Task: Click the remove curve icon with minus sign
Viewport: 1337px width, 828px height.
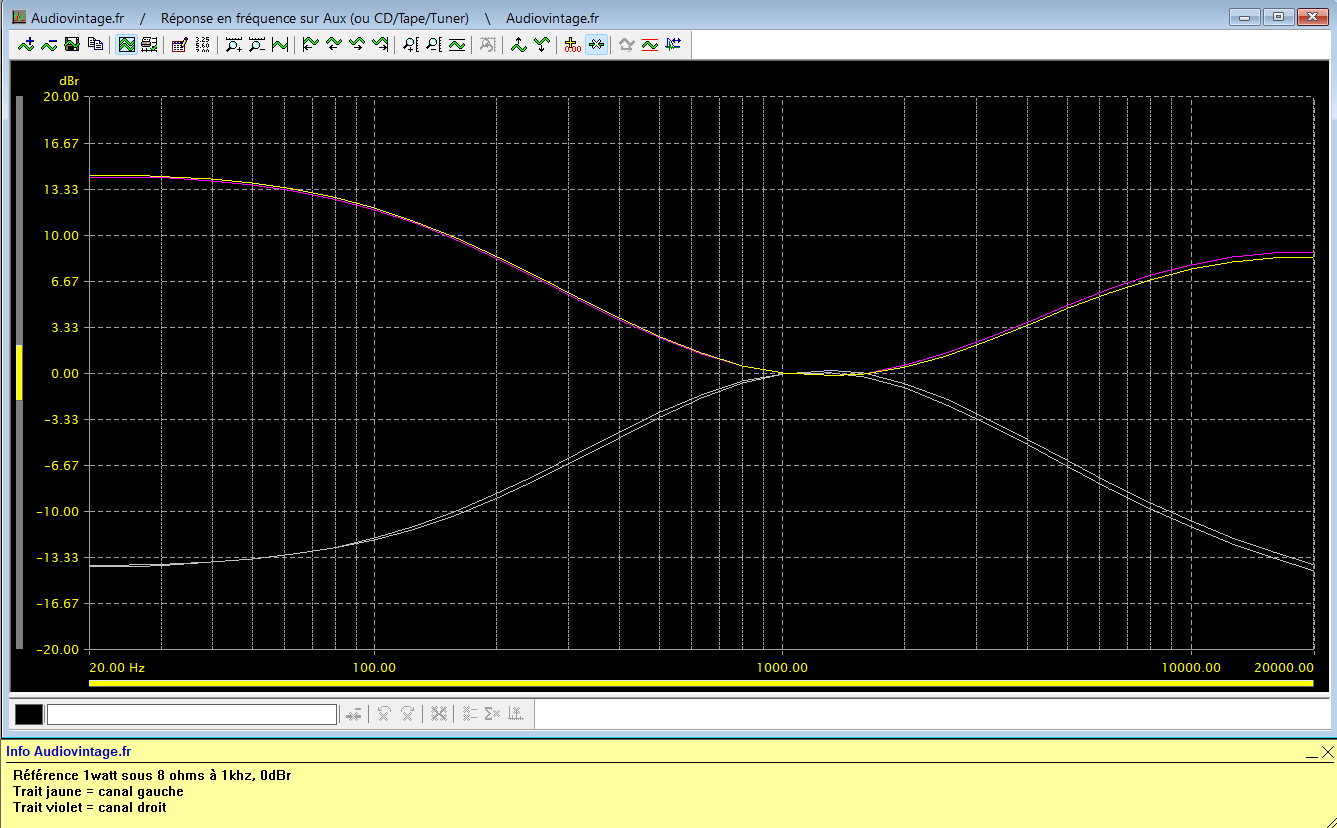Action: [x=49, y=44]
